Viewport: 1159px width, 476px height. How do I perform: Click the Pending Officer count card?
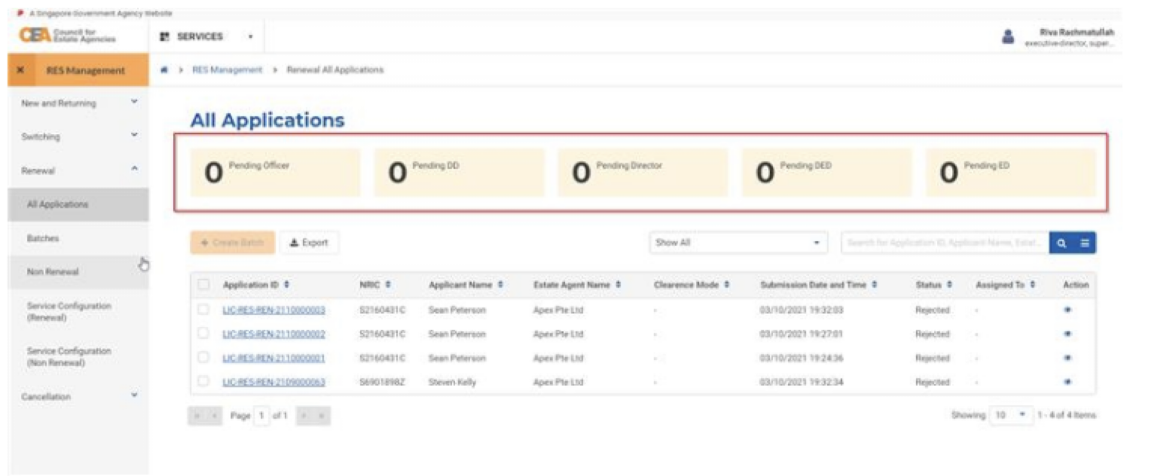coord(275,172)
